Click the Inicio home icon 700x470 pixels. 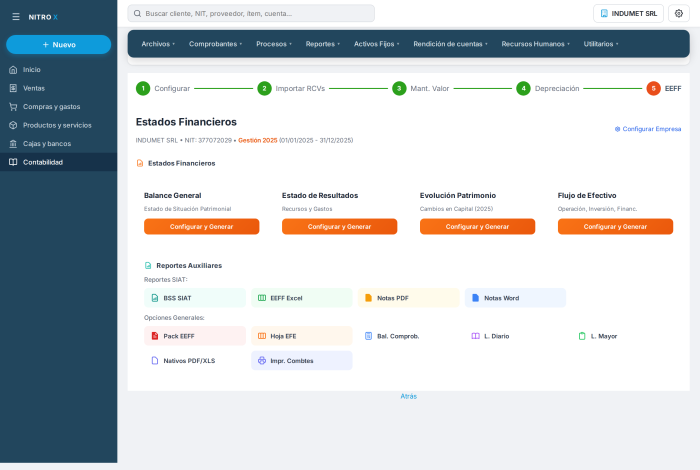tap(13, 70)
